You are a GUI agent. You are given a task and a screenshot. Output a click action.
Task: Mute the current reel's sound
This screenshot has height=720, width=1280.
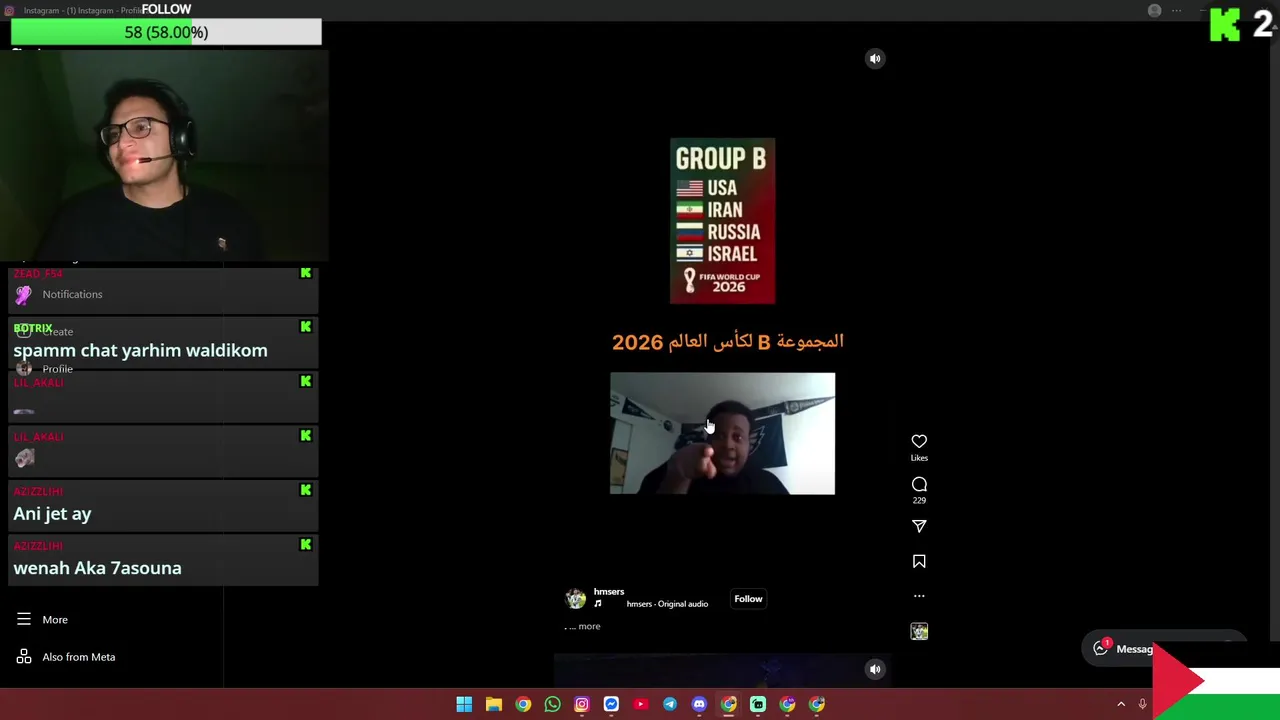click(875, 59)
